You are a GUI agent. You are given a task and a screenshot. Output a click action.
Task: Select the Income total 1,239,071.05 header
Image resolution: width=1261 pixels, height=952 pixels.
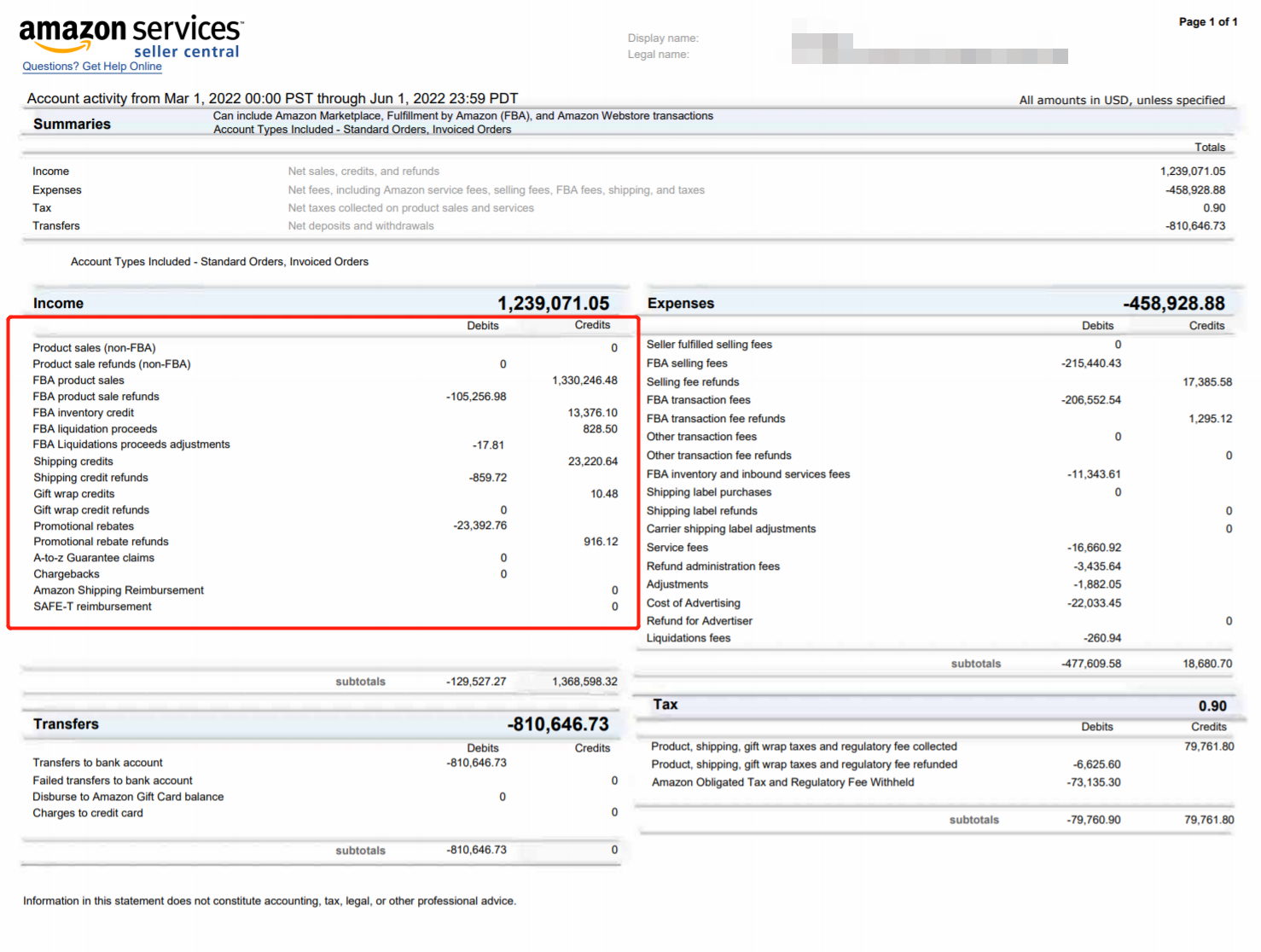pos(554,304)
